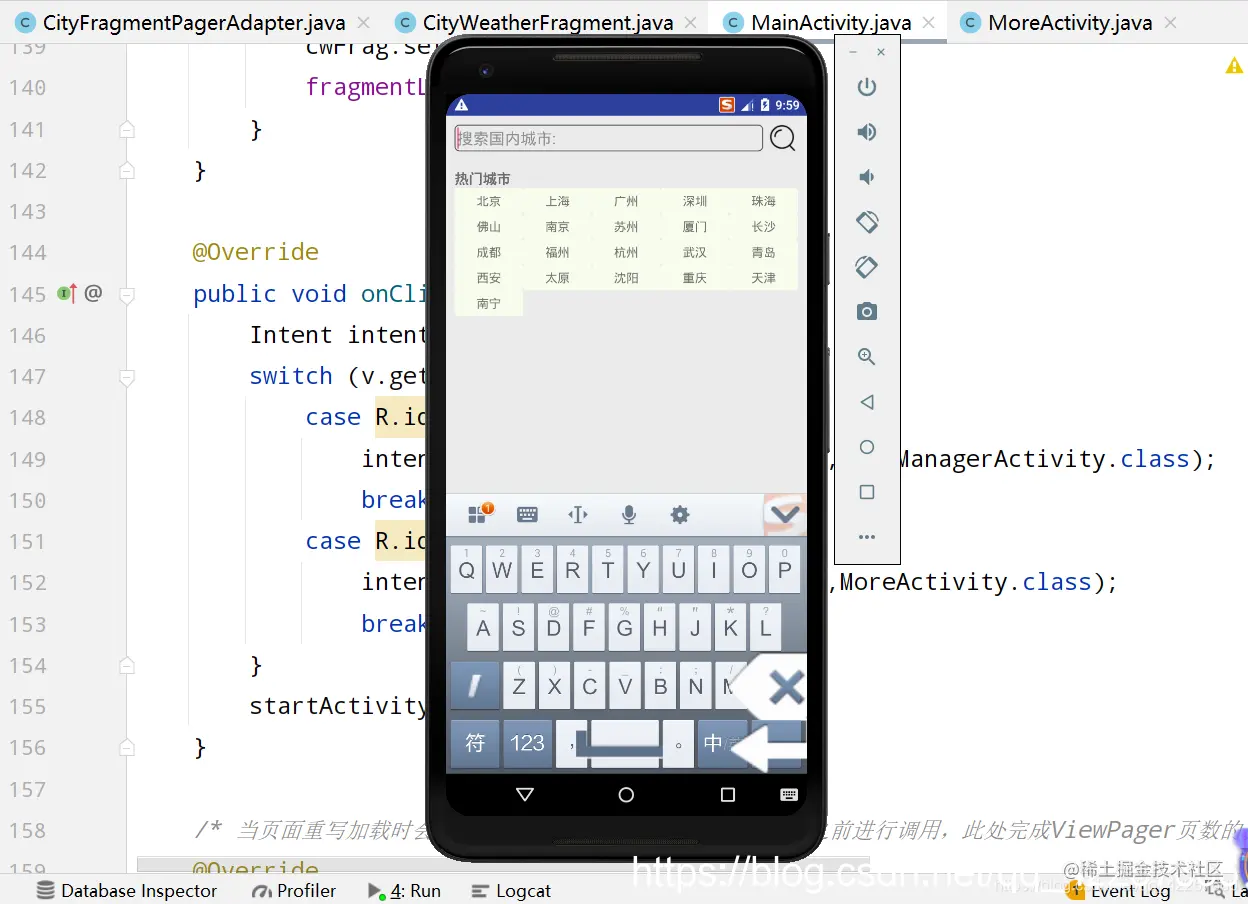Click the keyboard switcher icon in the navigation bar
1248x904 pixels.
click(789, 795)
